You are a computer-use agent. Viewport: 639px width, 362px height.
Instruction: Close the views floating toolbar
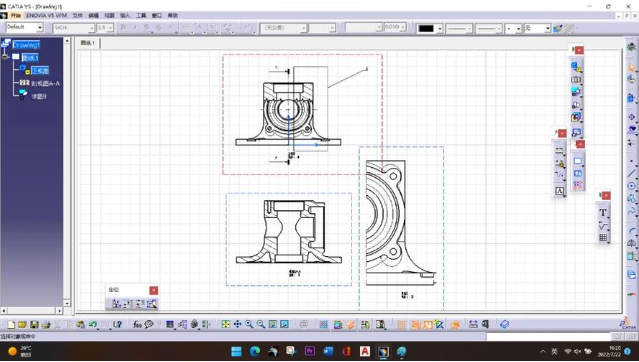579,50
